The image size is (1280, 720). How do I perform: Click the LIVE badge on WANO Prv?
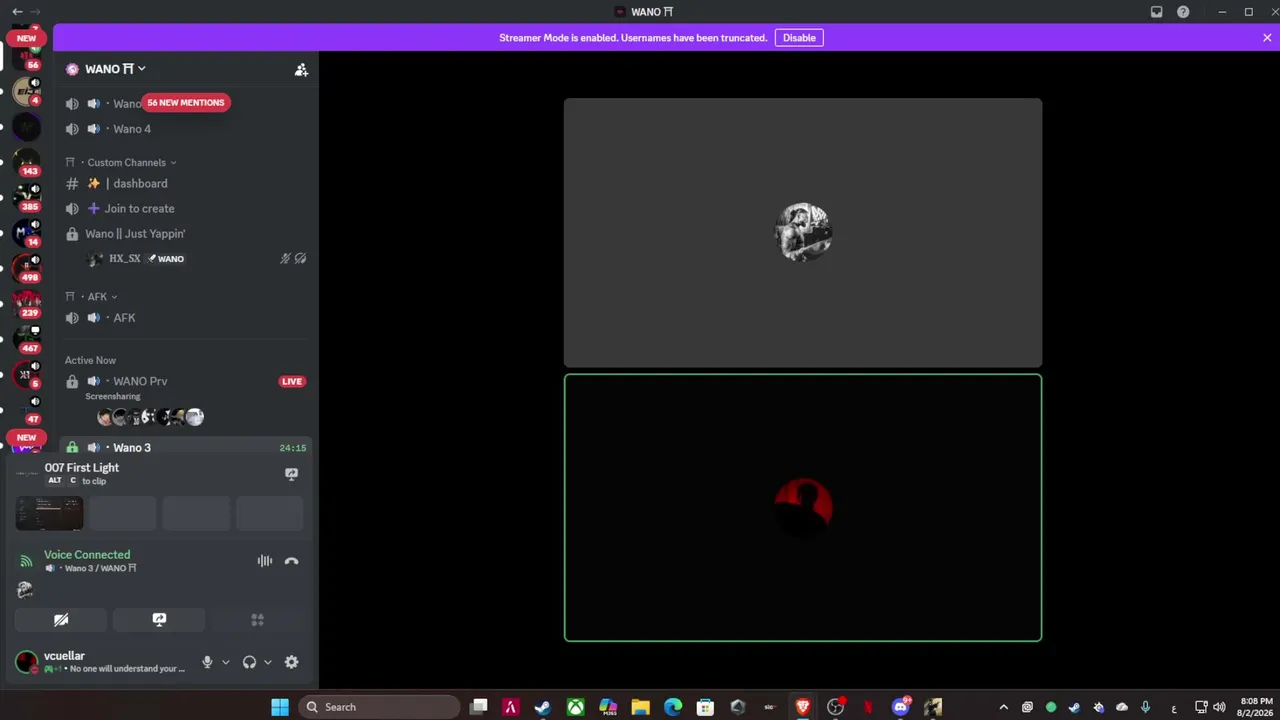pos(292,381)
